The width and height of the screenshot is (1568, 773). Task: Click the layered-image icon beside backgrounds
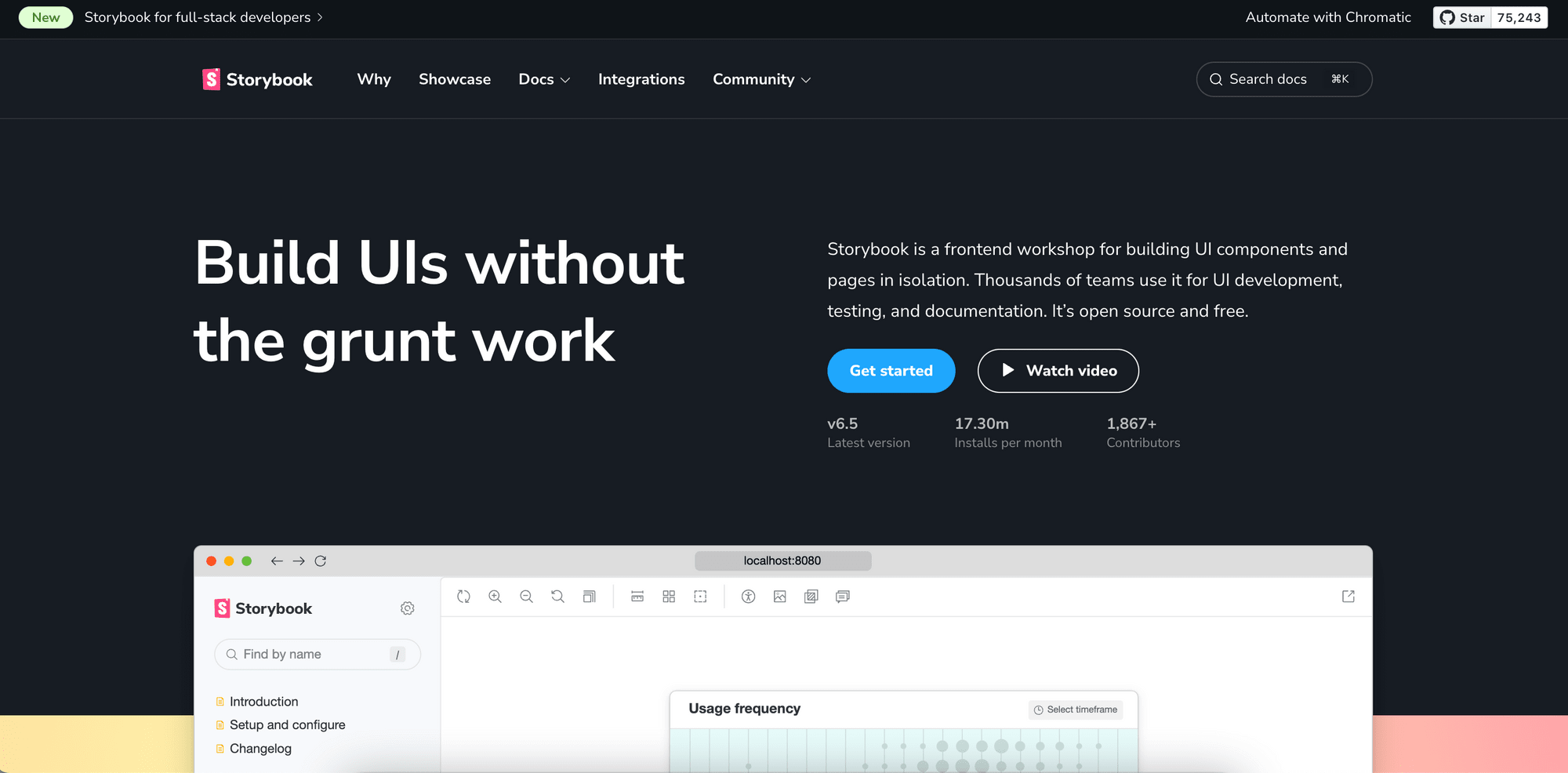[x=811, y=597]
